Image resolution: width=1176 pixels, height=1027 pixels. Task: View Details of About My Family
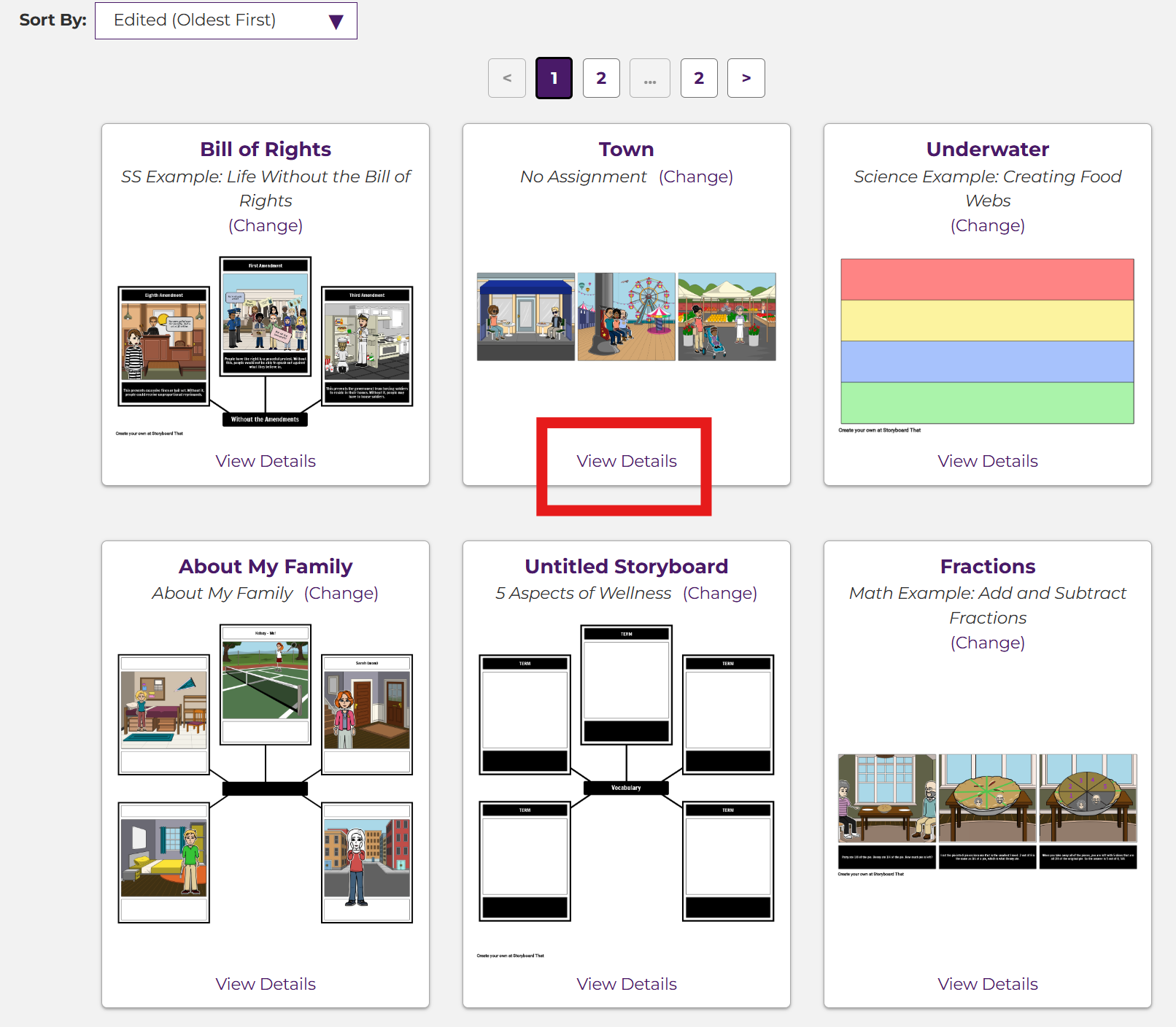point(266,984)
